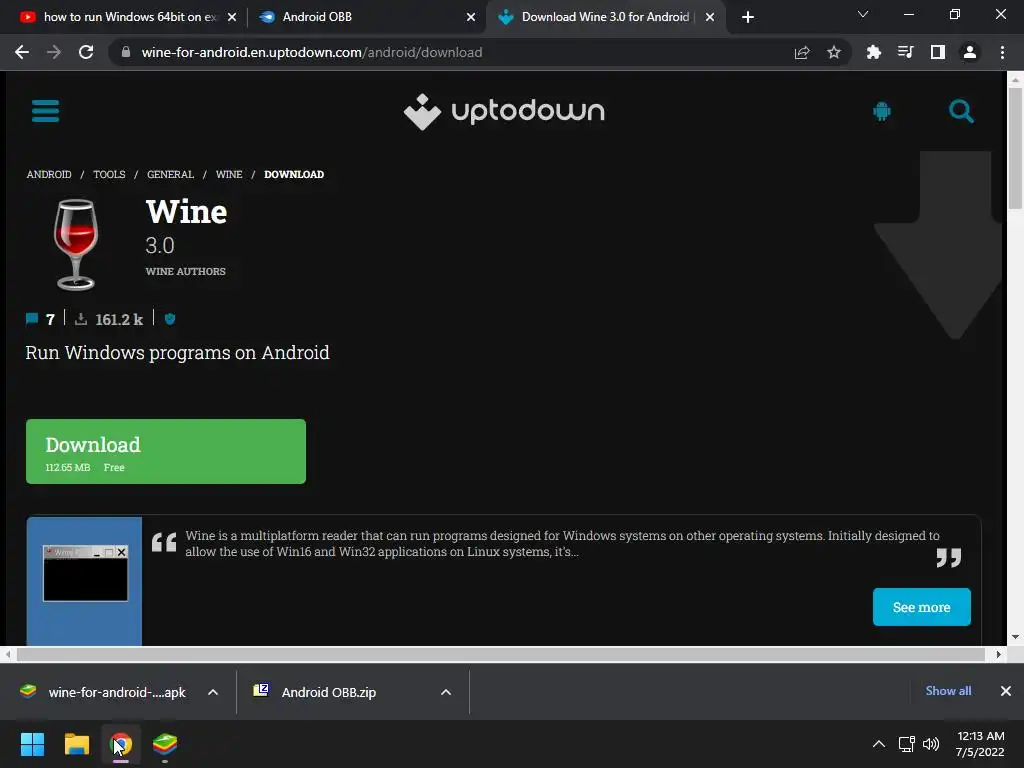Click Show all downloads

pyautogui.click(x=948, y=691)
